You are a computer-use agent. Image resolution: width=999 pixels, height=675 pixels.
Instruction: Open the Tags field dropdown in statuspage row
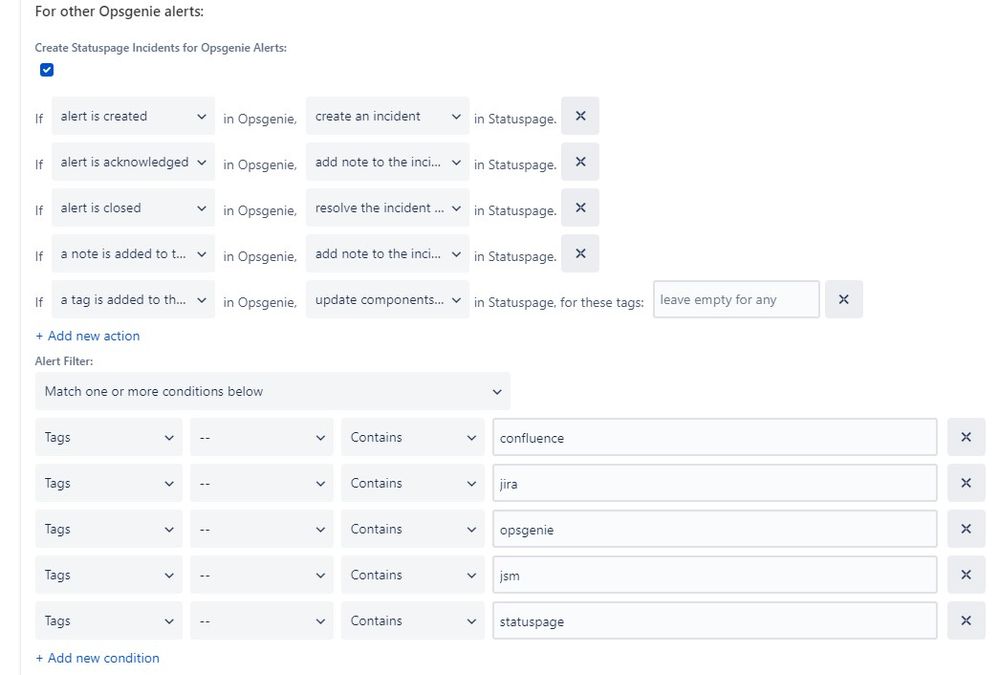(x=108, y=621)
